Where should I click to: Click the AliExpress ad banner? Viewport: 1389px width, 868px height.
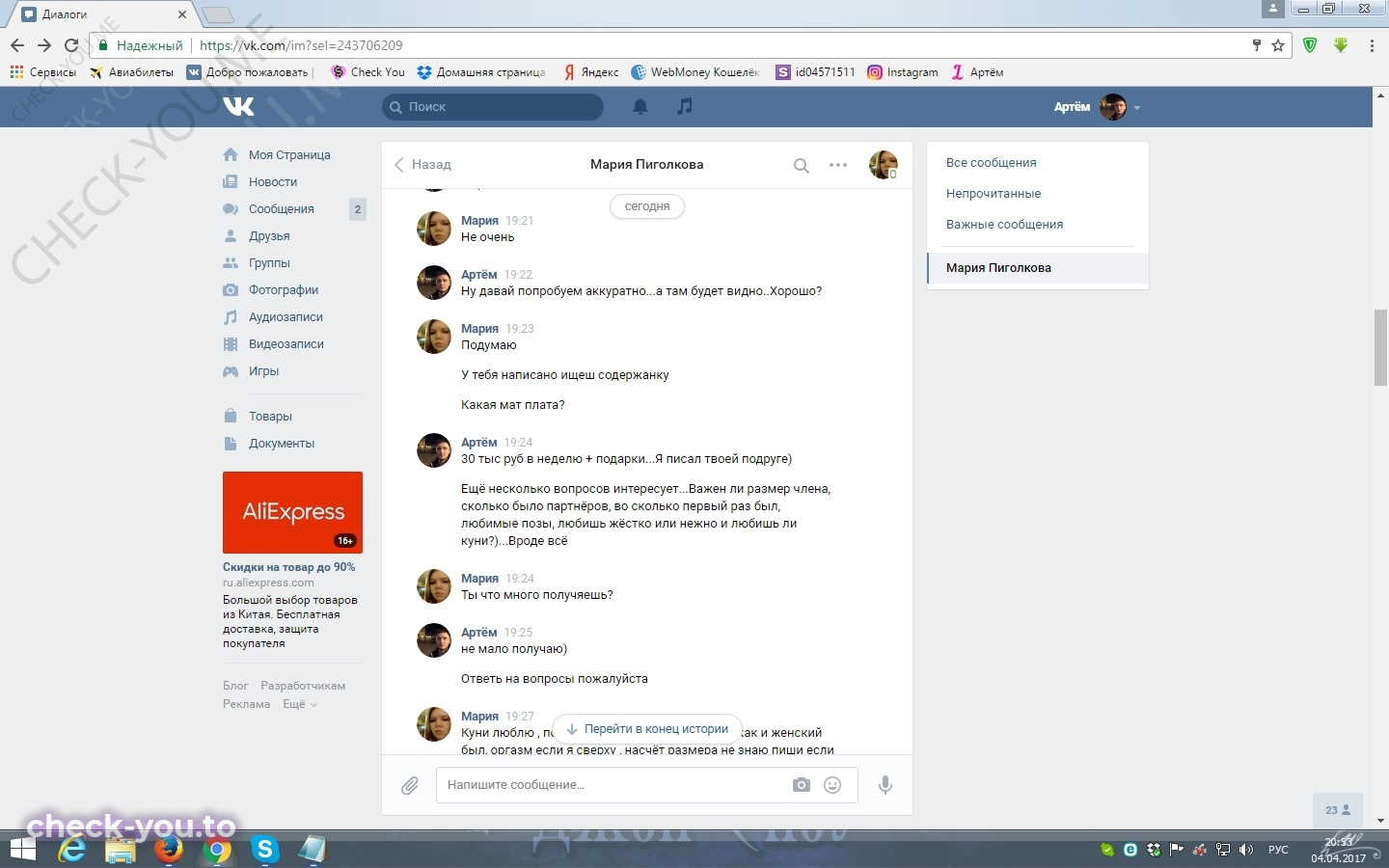[292, 512]
